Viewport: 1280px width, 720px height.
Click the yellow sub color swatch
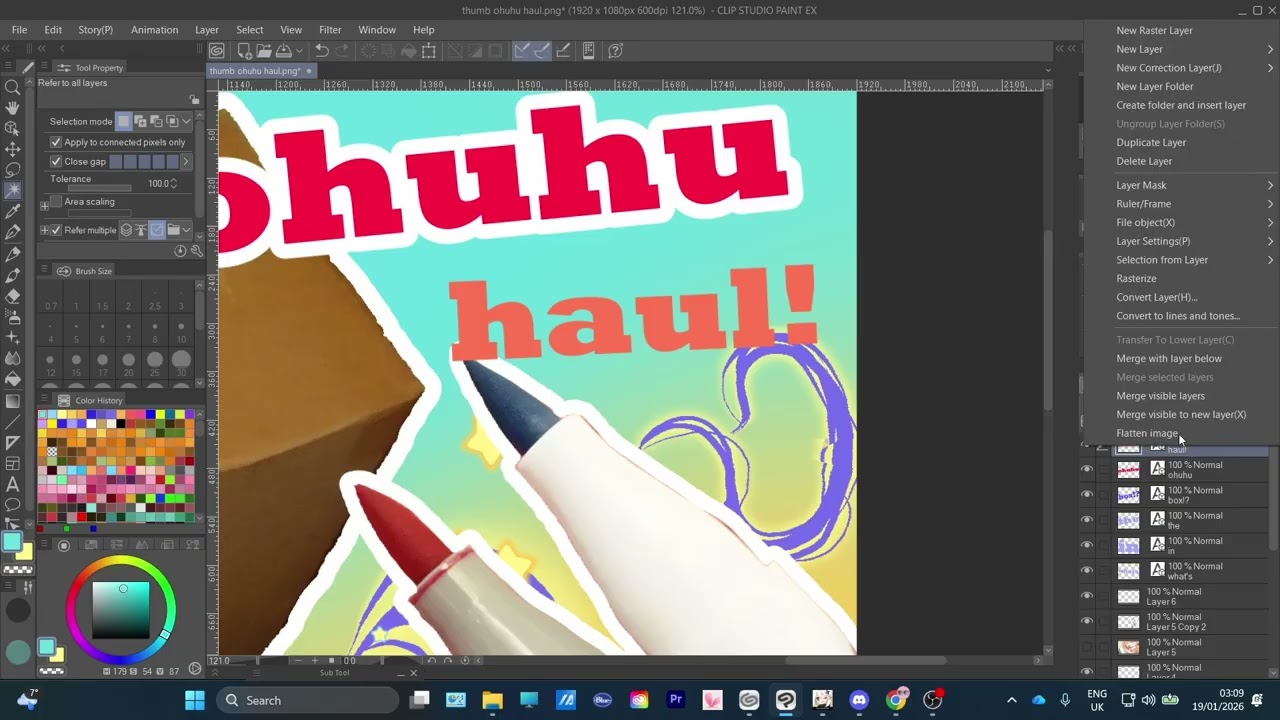(25, 553)
